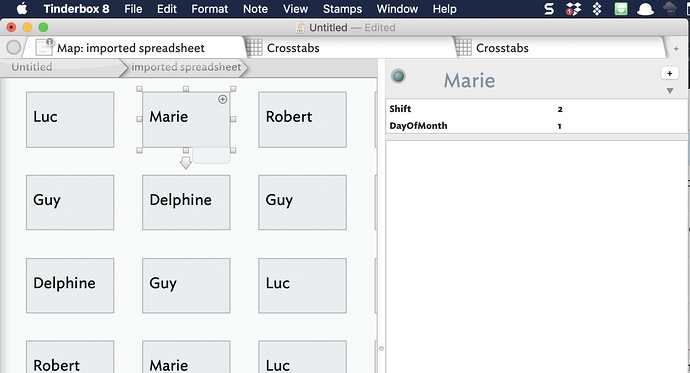Select the Marie note in the bottom row

point(186,357)
